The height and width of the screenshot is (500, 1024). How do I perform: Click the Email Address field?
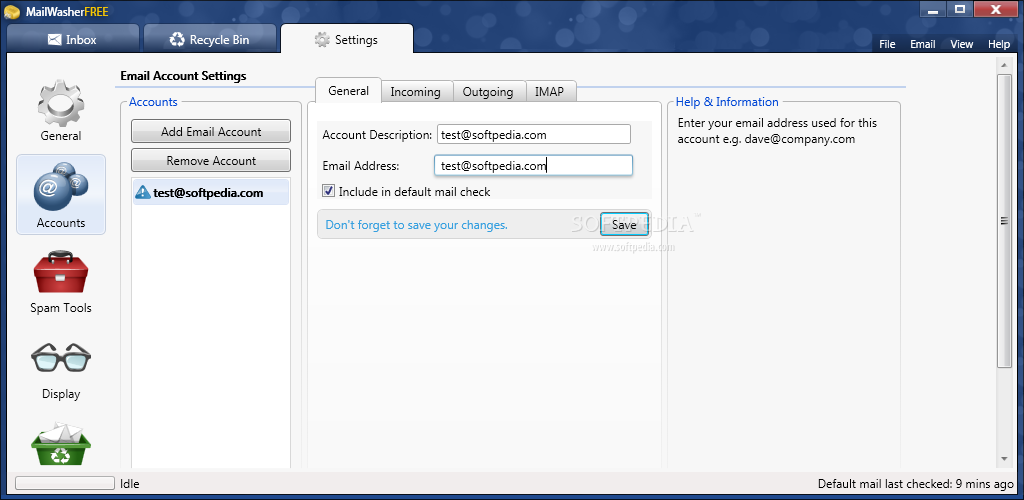(x=534, y=166)
